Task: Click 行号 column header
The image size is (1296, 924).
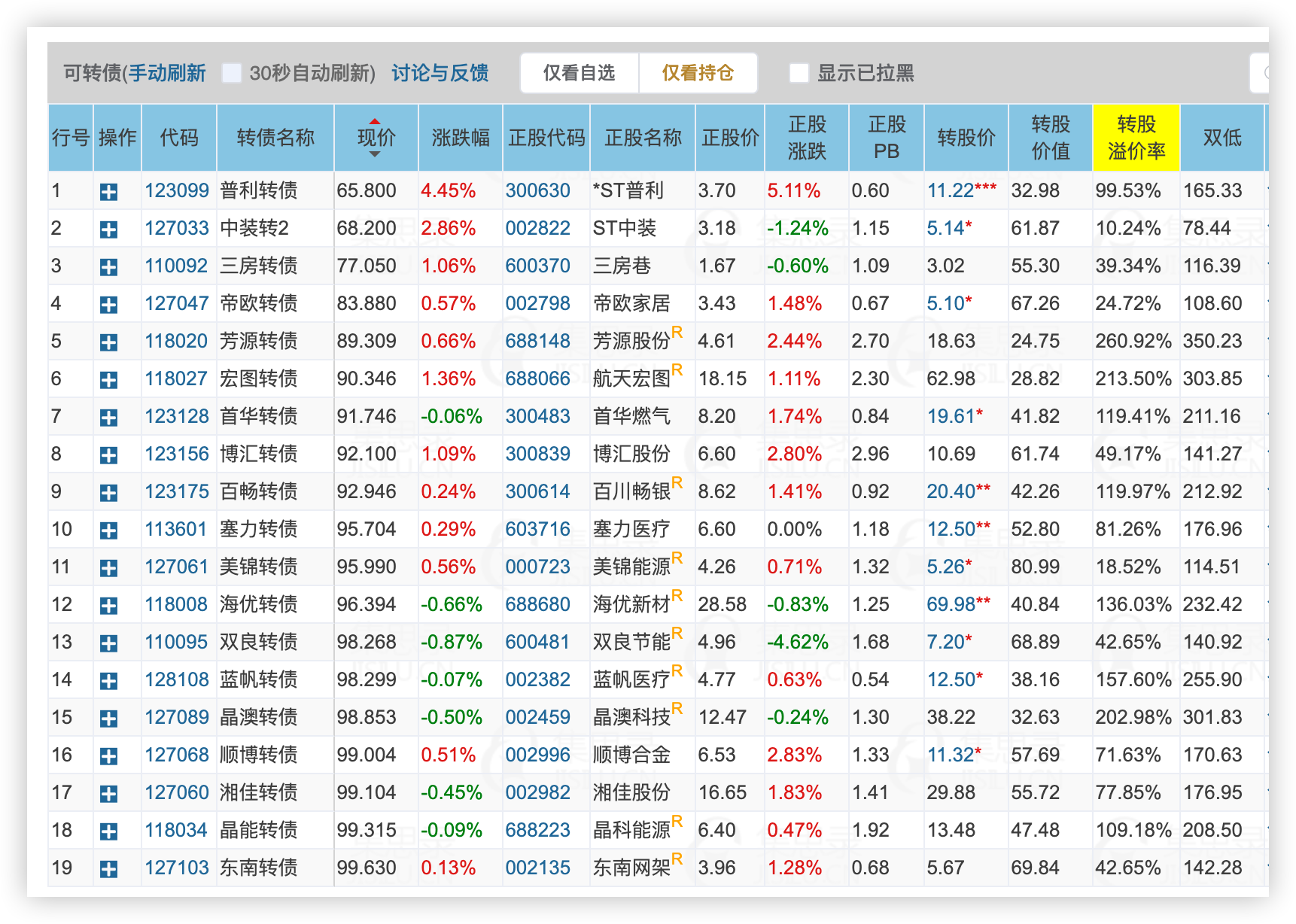Action: click(x=71, y=138)
